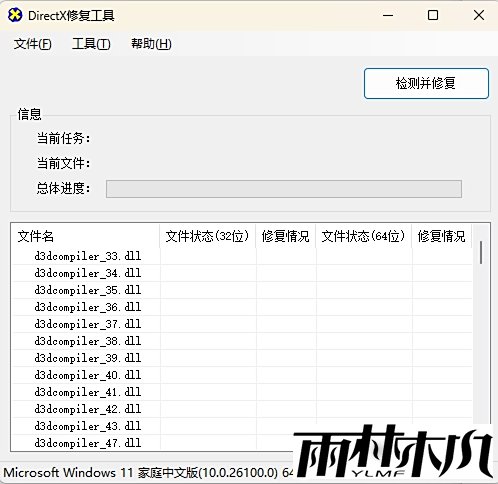Screen dimensions: 498x484
Task: Click the 修复情况 header after 32位 column
Action: coord(286,236)
